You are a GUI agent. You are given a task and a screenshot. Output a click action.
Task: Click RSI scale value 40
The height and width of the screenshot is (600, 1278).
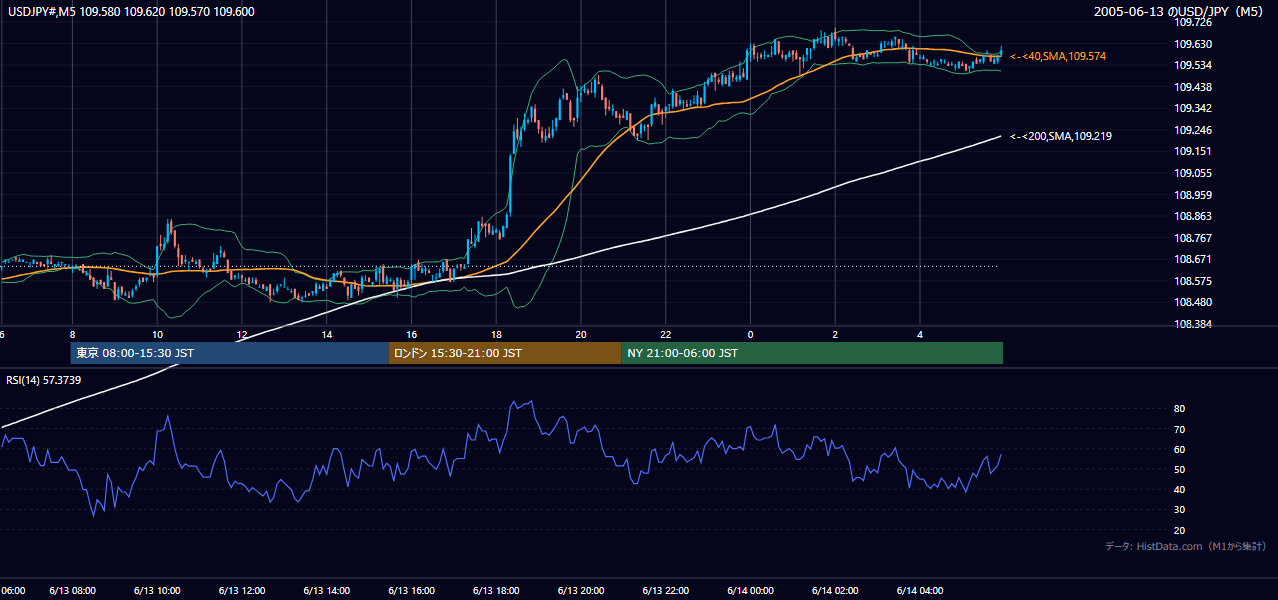click(1180, 489)
